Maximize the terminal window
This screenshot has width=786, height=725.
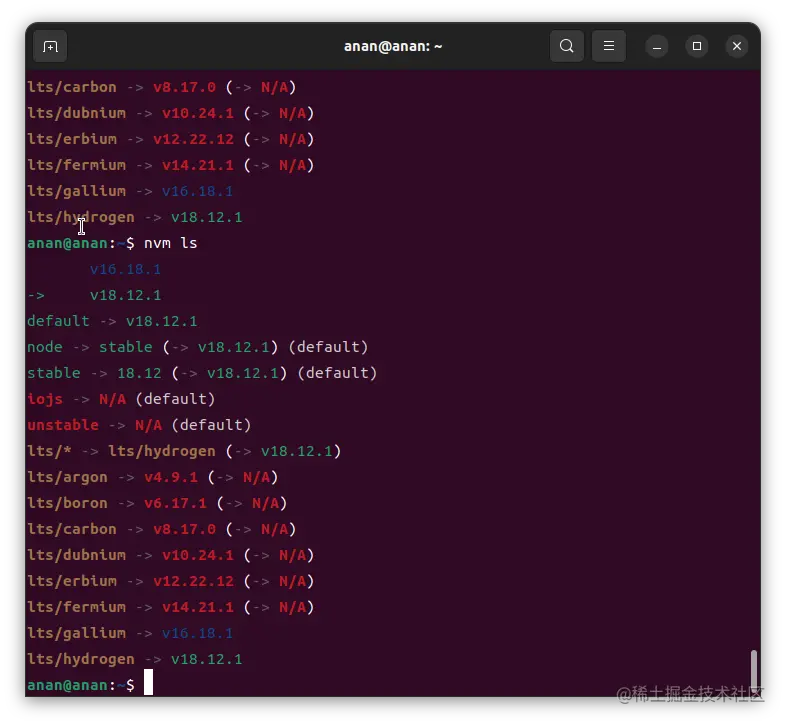[697, 47]
